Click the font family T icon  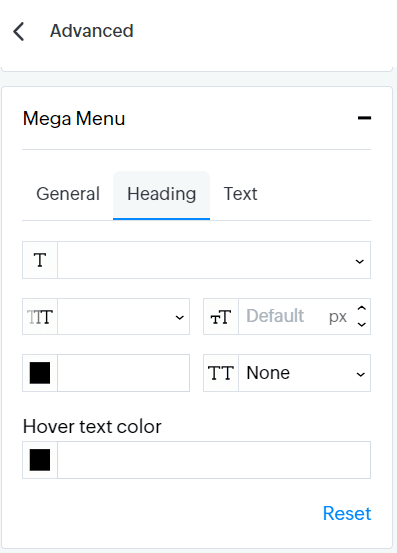(40, 260)
